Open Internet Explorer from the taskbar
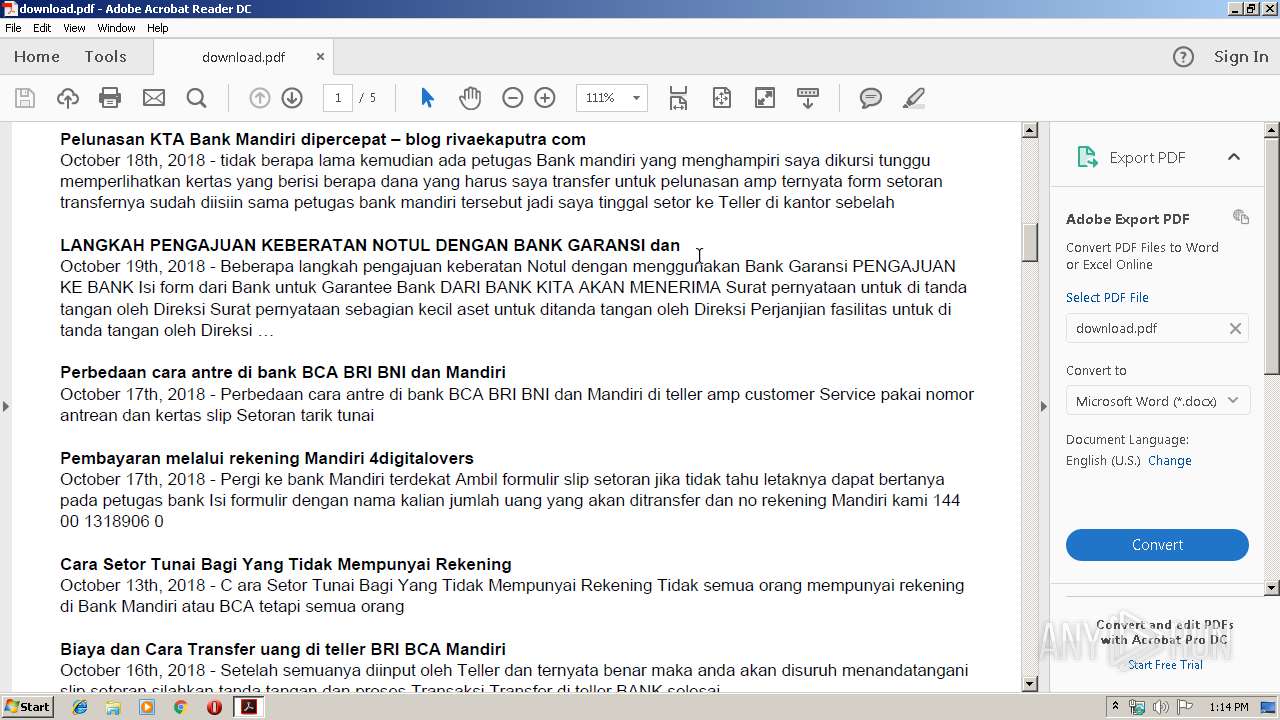This screenshot has height=720, width=1280. [80, 707]
